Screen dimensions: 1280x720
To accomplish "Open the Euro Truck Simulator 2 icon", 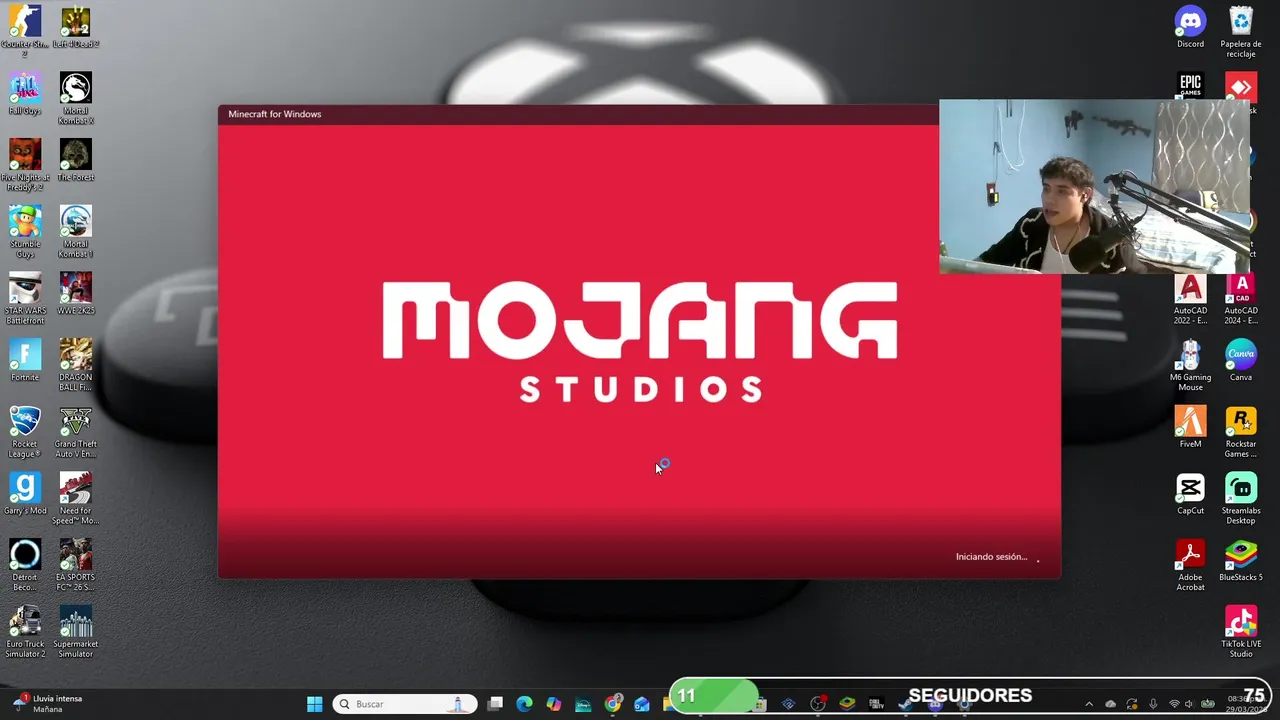I will pos(25,631).
